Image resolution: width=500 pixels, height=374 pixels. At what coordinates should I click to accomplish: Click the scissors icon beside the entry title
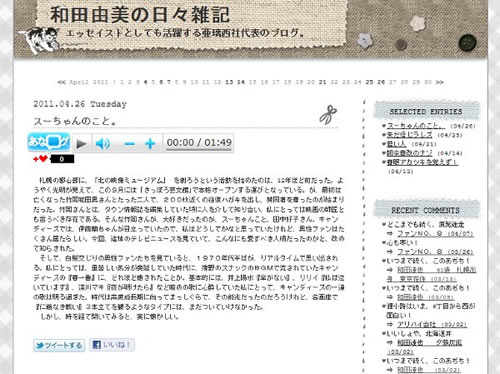[x=328, y=115]
